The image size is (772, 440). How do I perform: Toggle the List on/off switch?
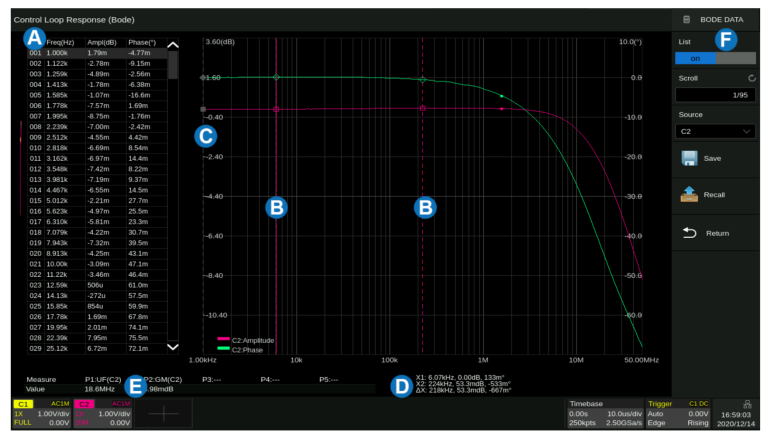coord(715,58)
